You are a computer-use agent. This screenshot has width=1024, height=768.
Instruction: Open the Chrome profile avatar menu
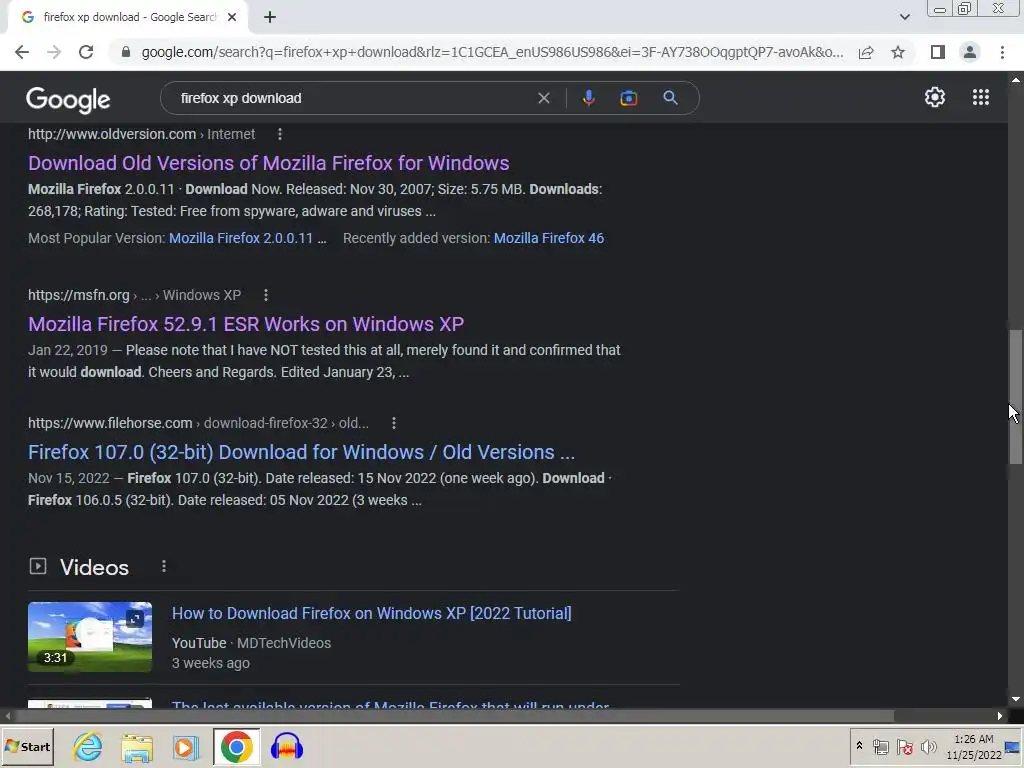pos(970,52)
